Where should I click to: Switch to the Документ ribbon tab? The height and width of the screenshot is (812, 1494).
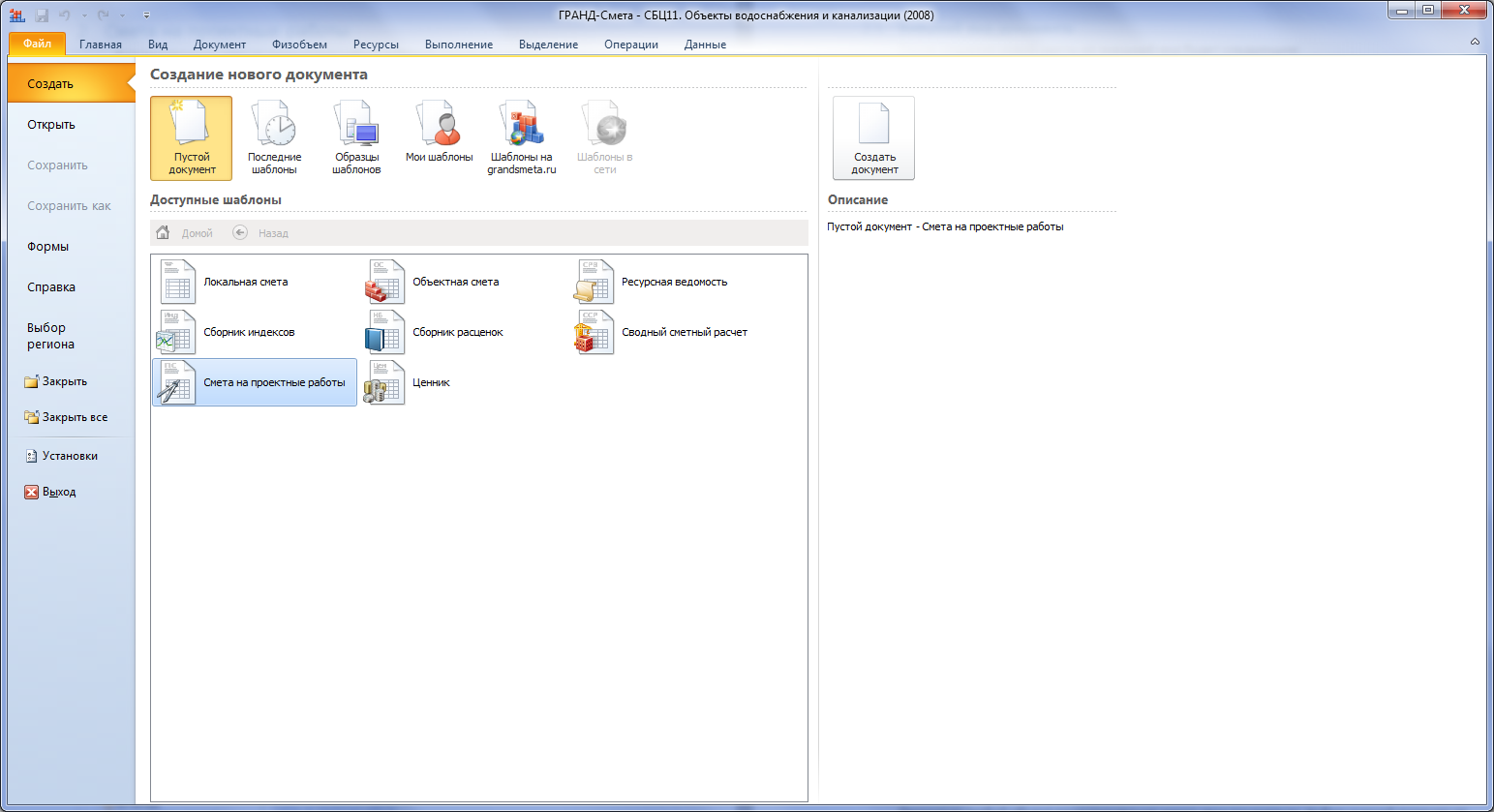coord(220,45)
